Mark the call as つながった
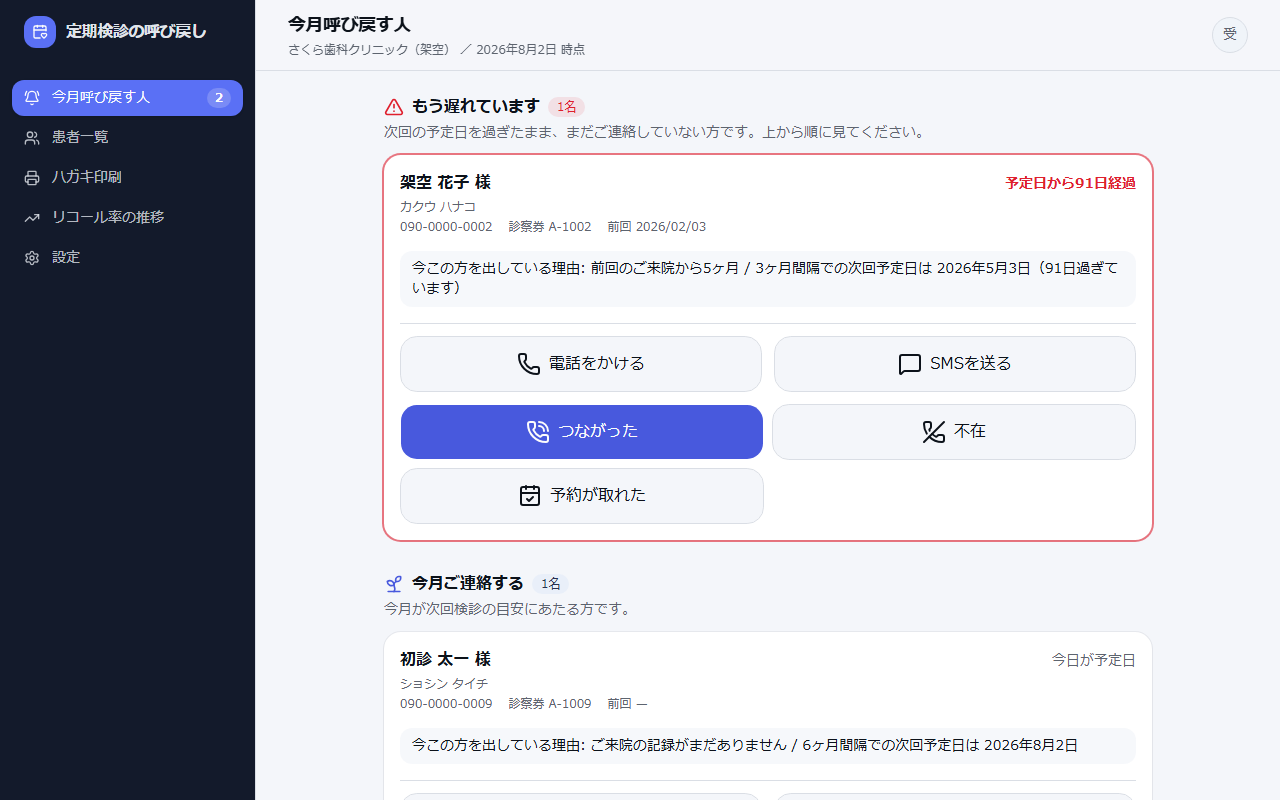This screenshot has height=800, width=1280. (x=582, y=432)
